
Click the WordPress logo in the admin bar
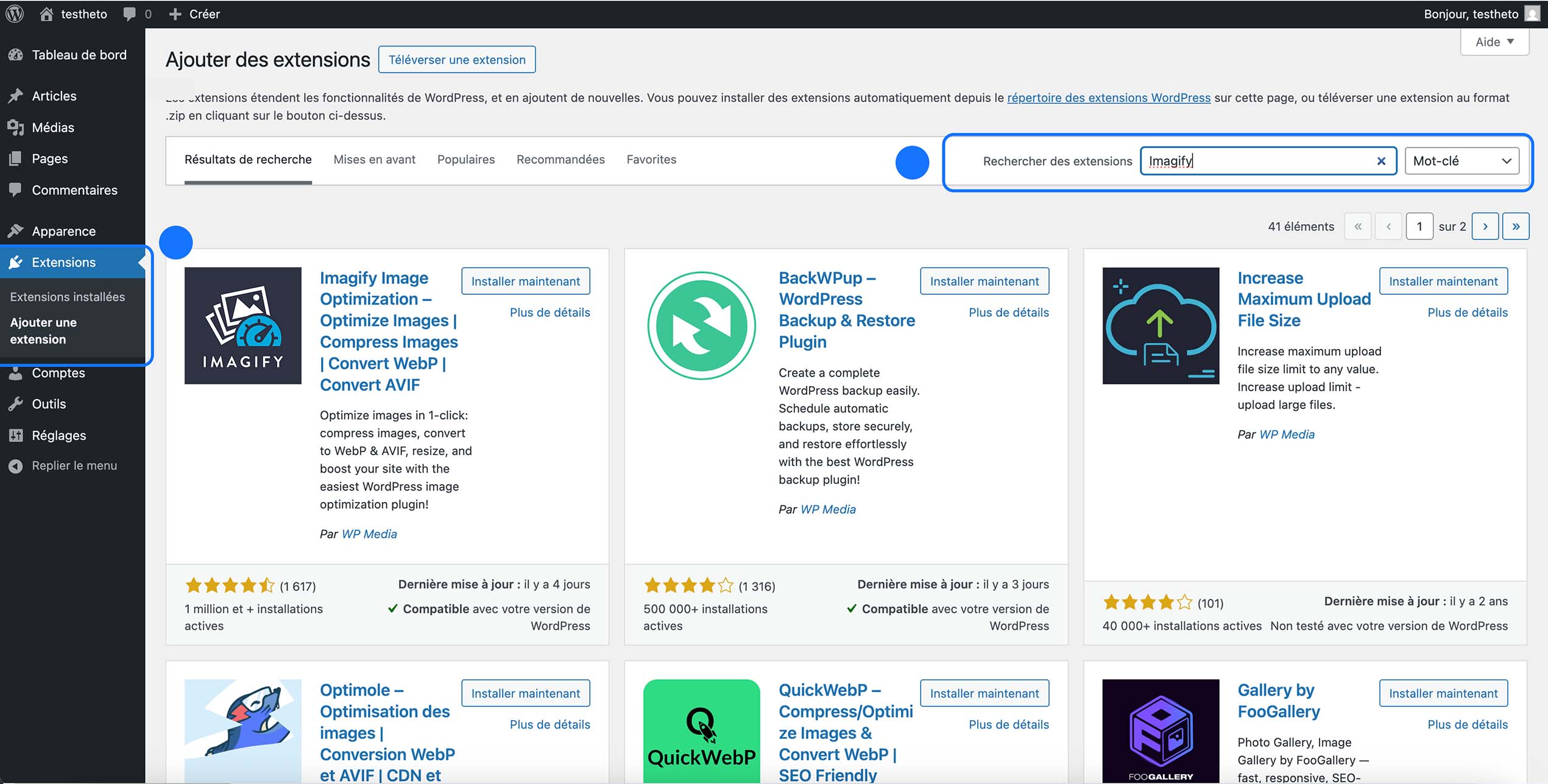[14, 13]
